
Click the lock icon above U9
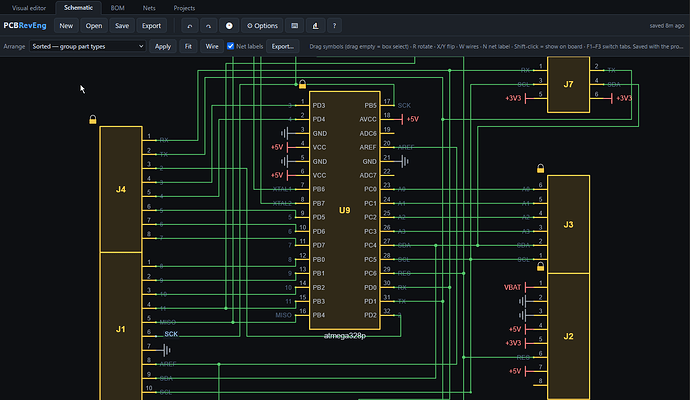tap(302, 84)
